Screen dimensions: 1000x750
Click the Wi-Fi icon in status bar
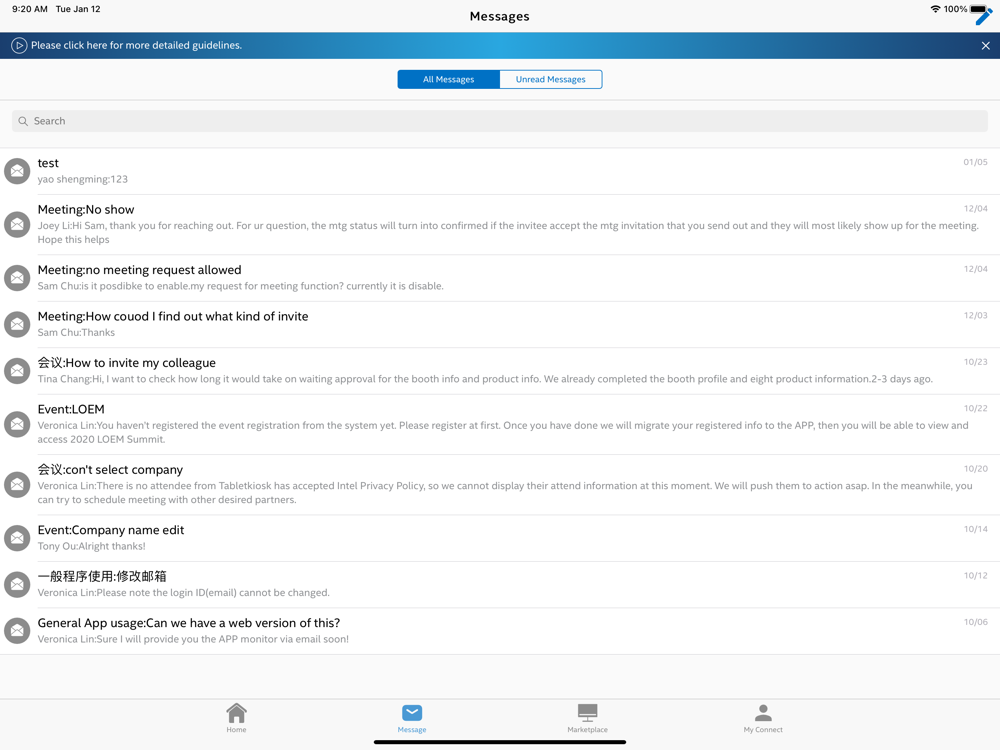[x=935, y=9]
